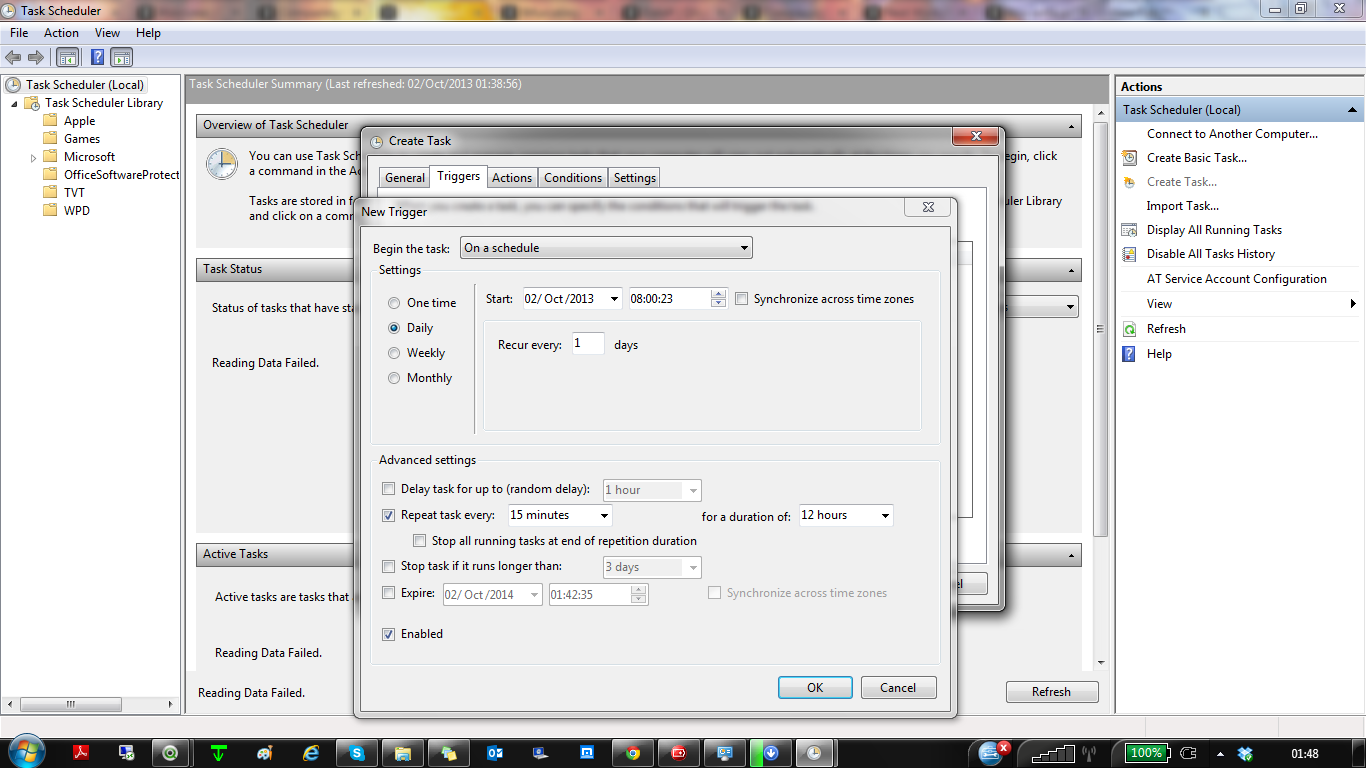
Task: Click the Disable All Tasks History icon
Action: point(1129,254)
